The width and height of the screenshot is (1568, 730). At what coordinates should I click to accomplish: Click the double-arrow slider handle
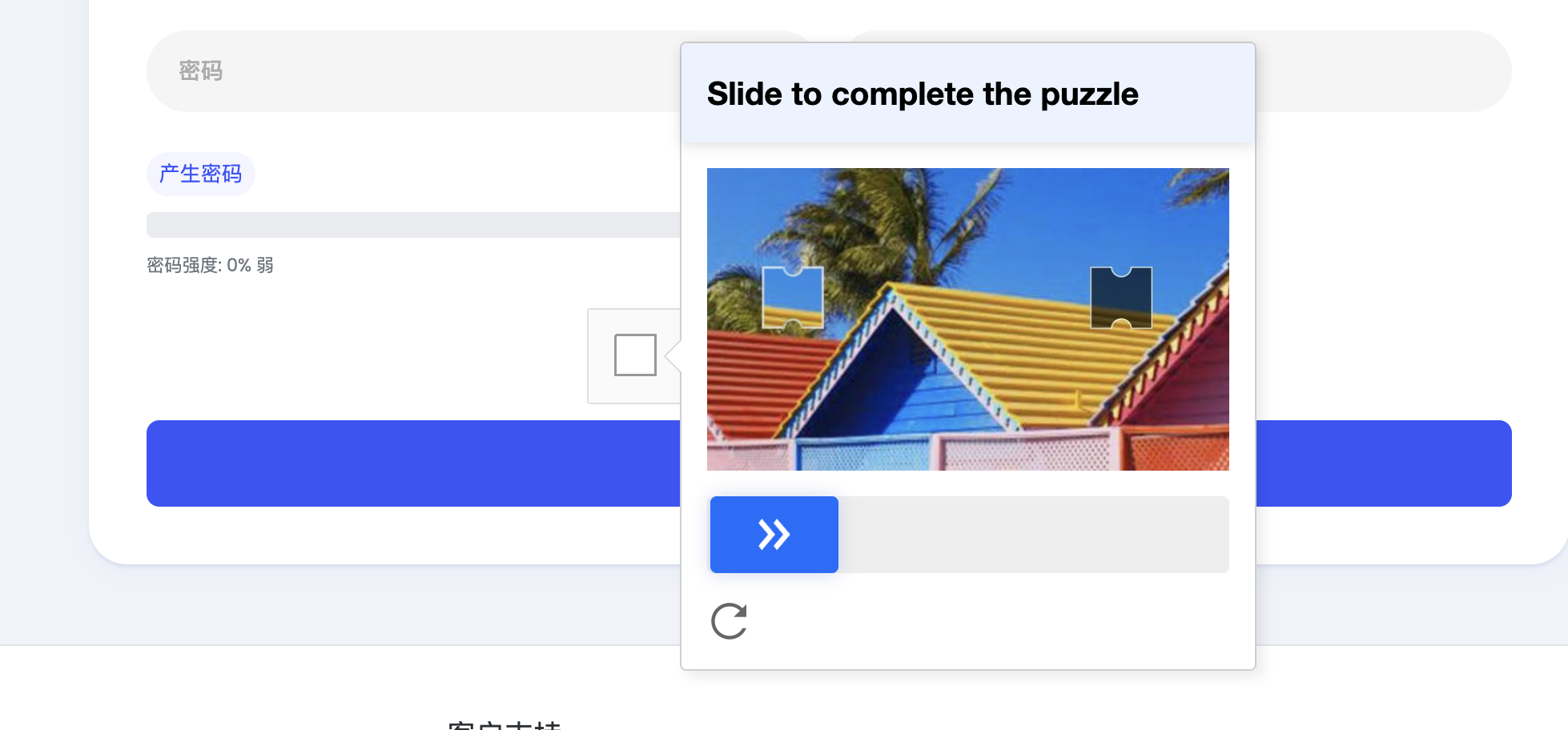[774, 535]
